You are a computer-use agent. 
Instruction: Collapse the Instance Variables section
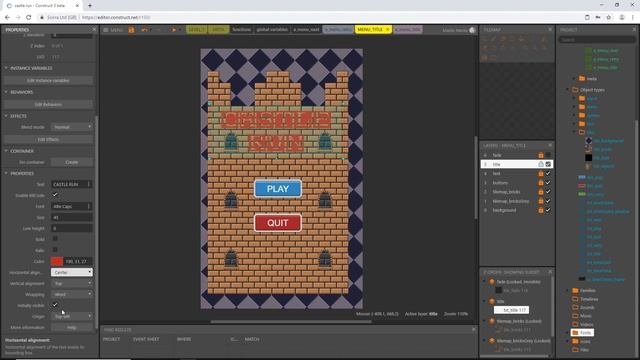(x=6, y=68)
